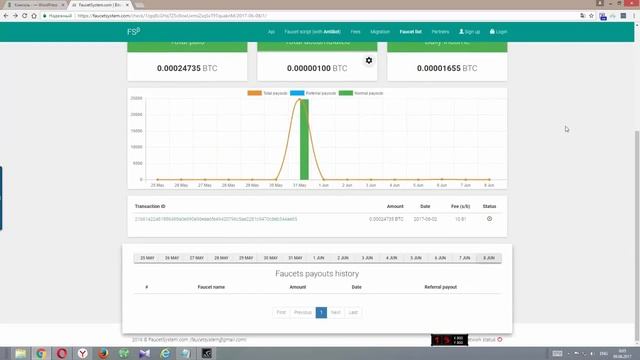
Task: Click the faucetsystem@gmail.com footer email
Action: click(218, 340)
